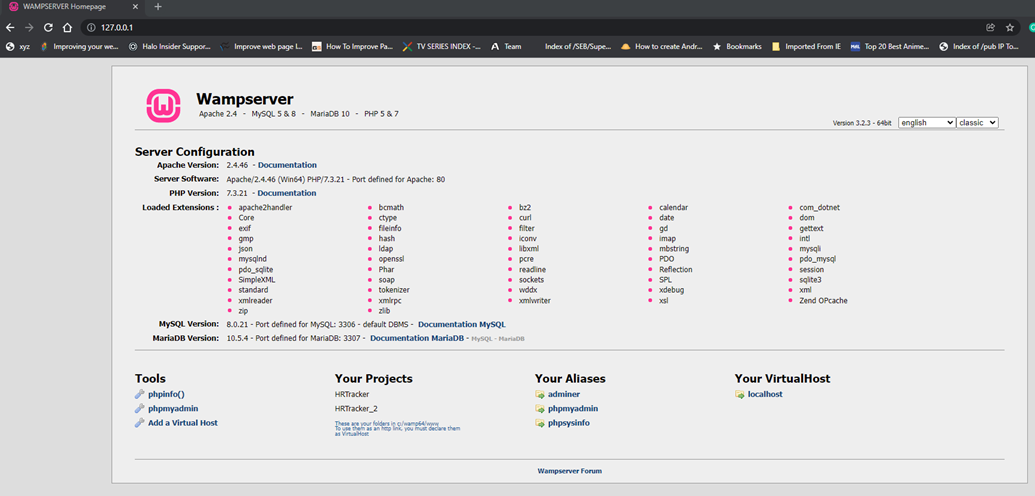
Task: Open Index of /pub IP To... bookmark
Action: [x=980, y=47]
